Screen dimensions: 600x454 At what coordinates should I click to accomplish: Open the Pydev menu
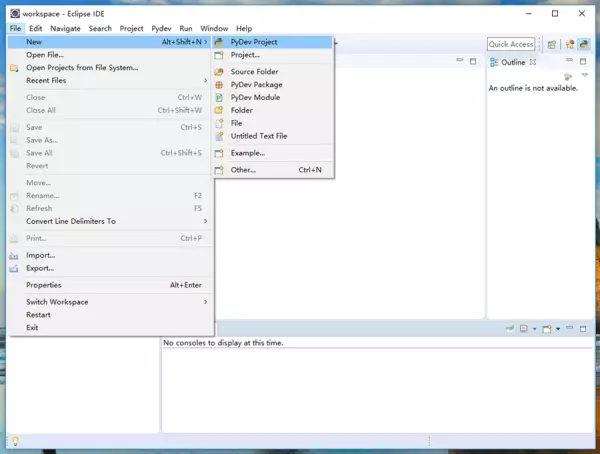pyautogui.click(x=161, y=28)
